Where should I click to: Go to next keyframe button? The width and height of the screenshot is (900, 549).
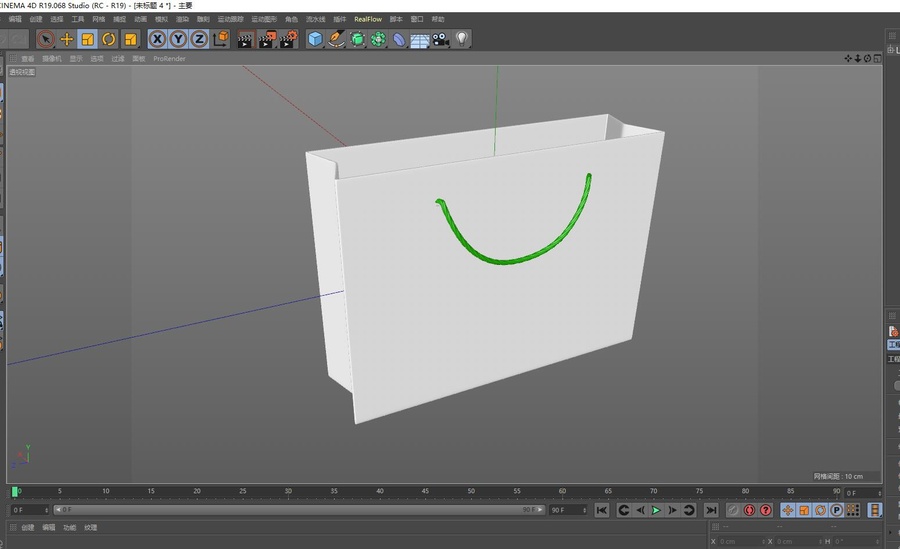tap(689, 510)
